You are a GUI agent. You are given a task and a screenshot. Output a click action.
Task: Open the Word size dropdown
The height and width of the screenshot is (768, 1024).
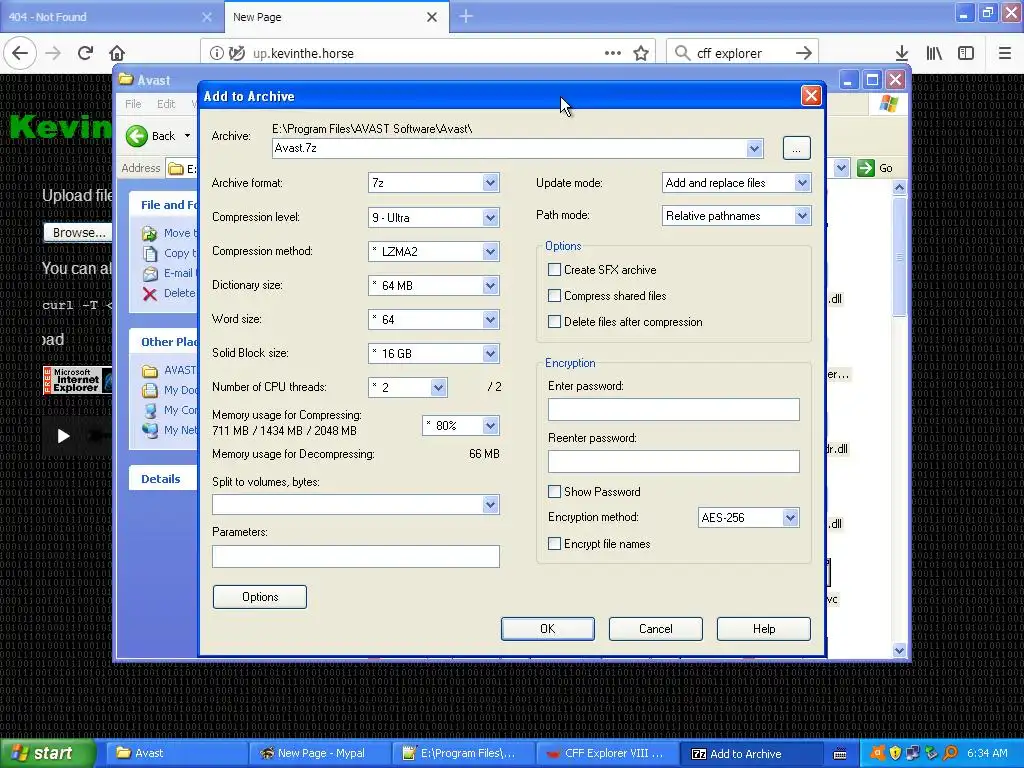(x=490, y=319)
